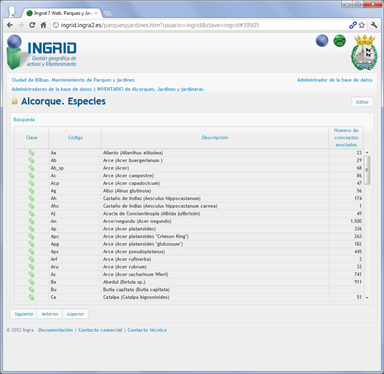Click the sUperior button
384x374 pixels.
(x=75, y=314)
